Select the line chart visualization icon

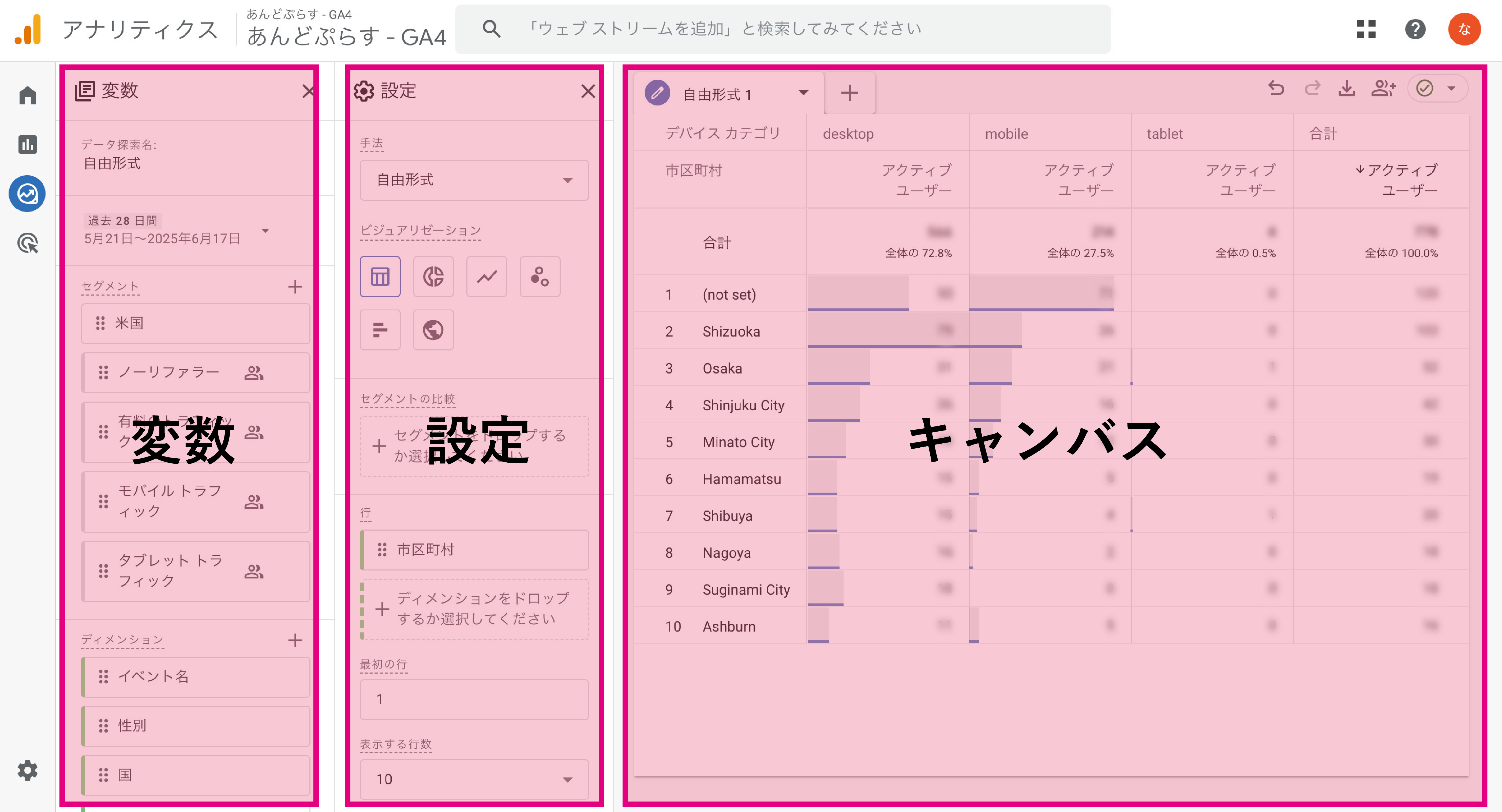(487, 276)
